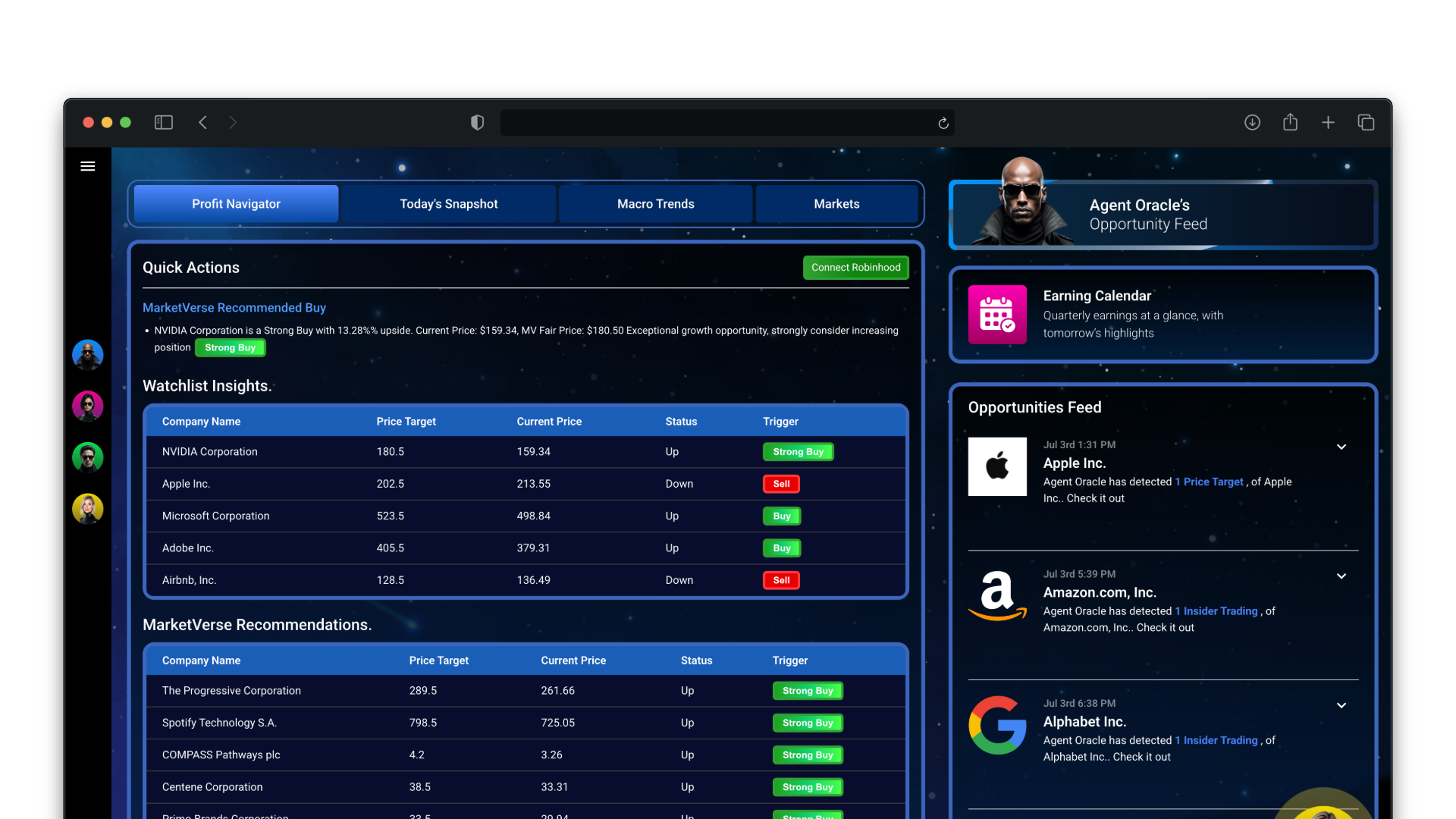Select the Airbnb, Inc. row name
Screen dimensions: 1456x819
click(189, 580)
